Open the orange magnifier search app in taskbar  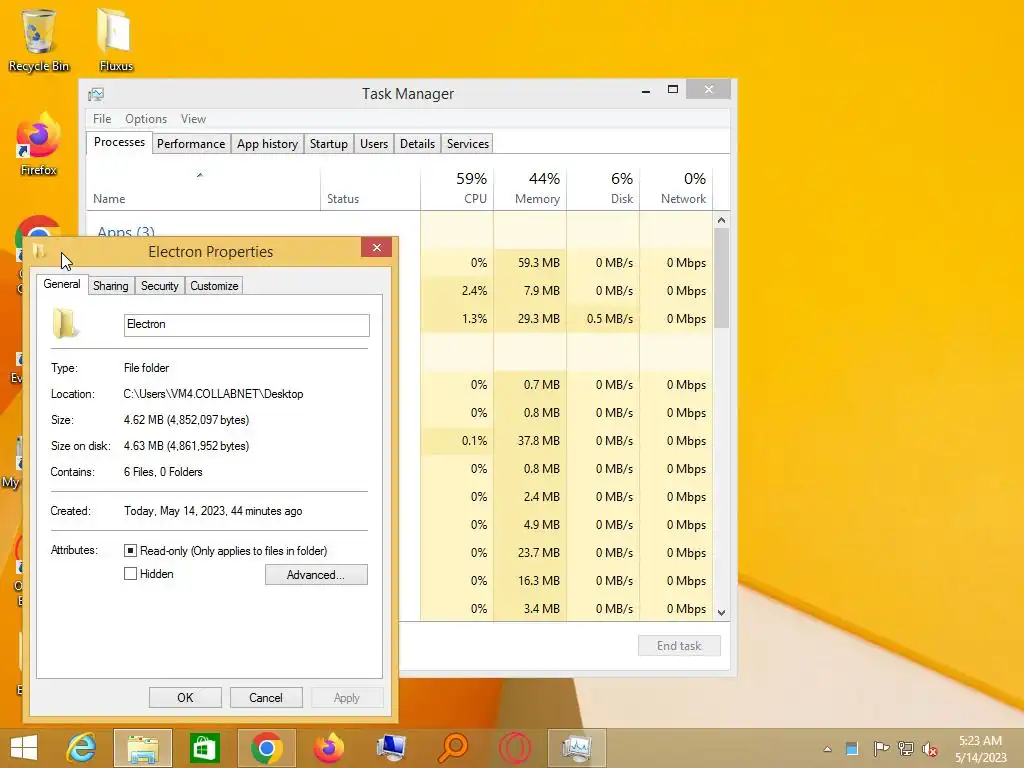(453, 748)
